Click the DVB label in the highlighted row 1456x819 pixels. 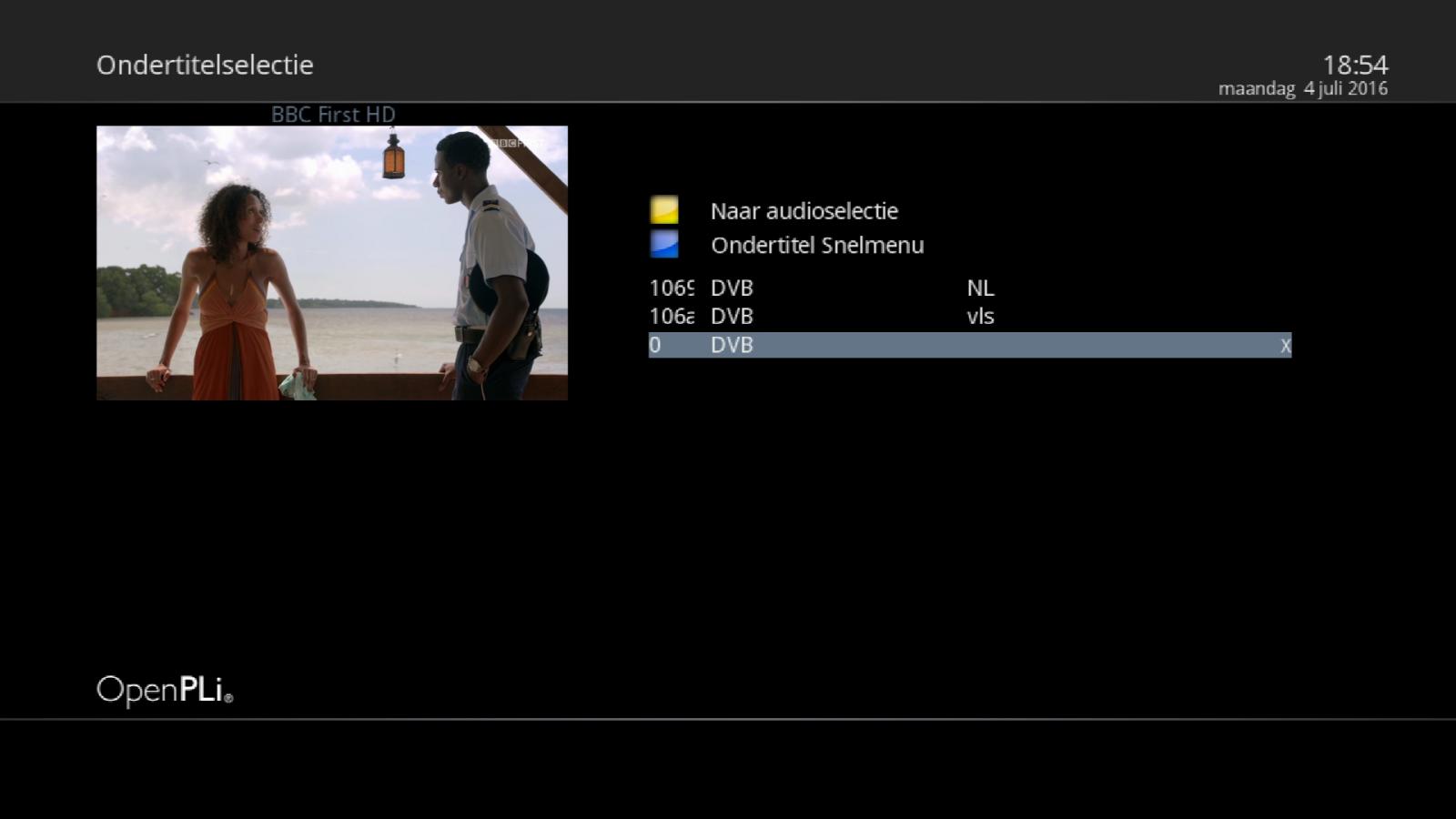click(732, 345)
